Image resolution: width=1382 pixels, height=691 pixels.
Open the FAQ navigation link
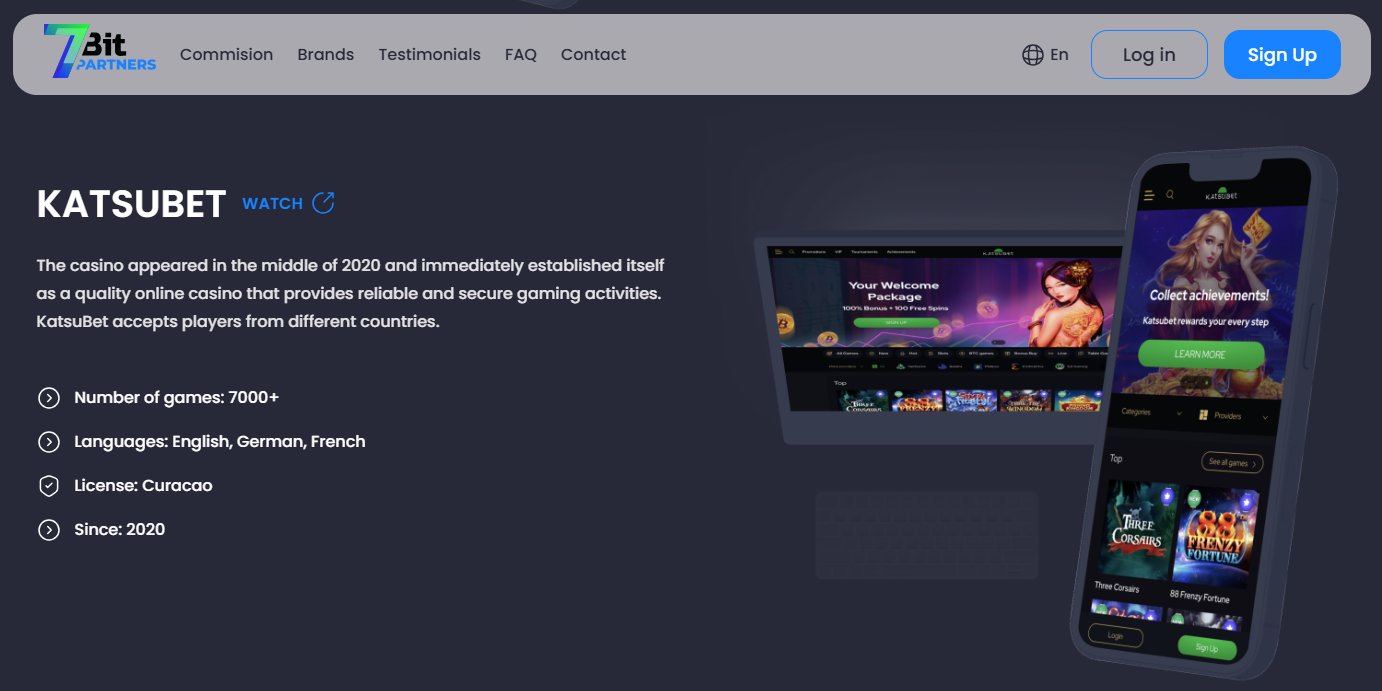pyautogui.click(x=520, y=55)
